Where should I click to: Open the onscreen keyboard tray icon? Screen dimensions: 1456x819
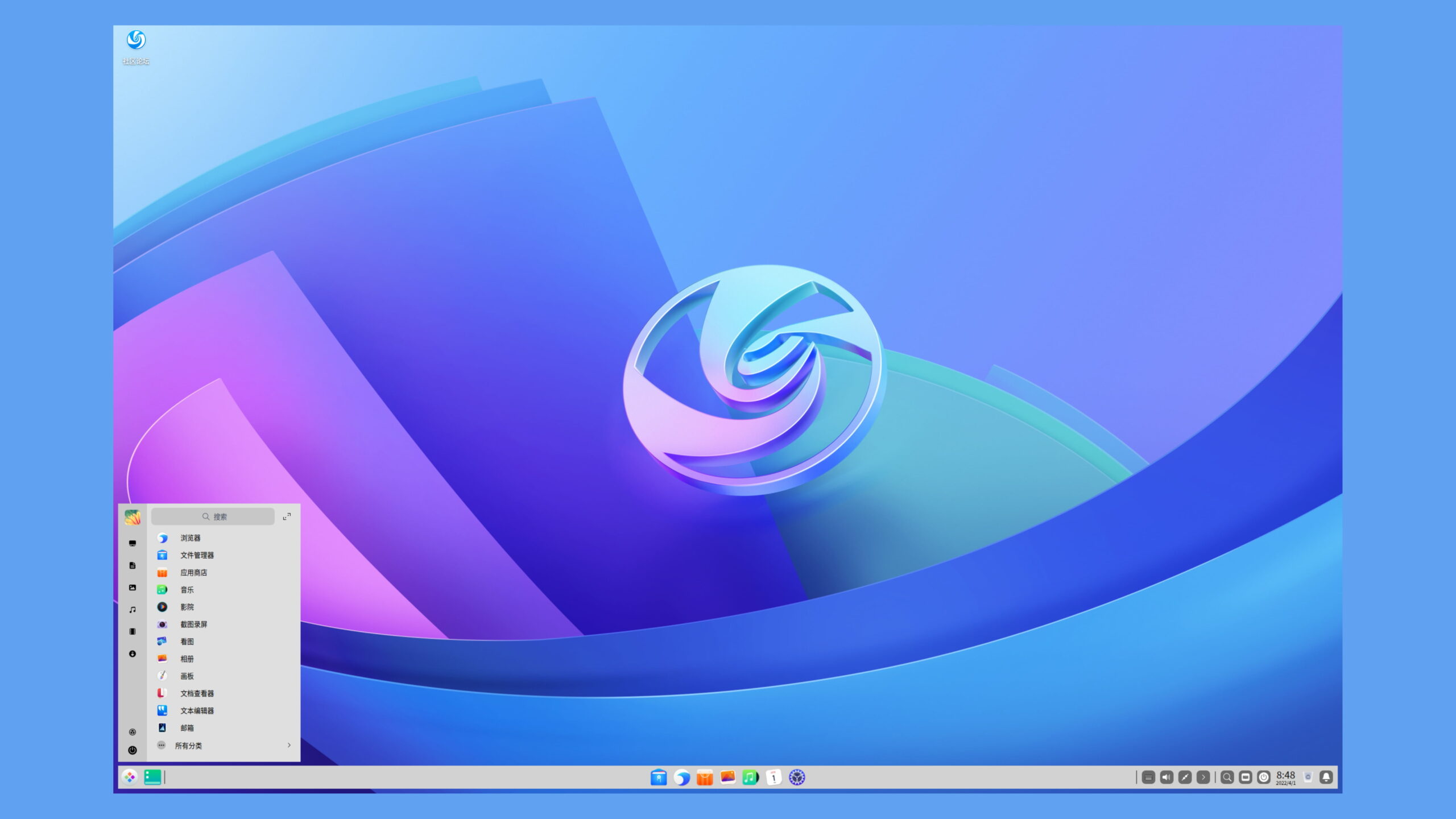pos(1148,777)
